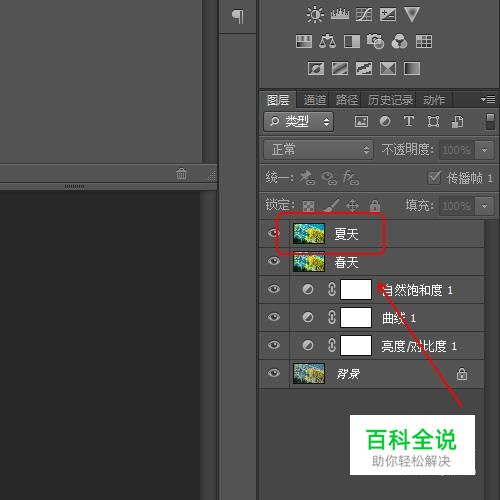Add a Photo Filter adjustment
This screenshot has height=500, width=500.
(375, 42)
